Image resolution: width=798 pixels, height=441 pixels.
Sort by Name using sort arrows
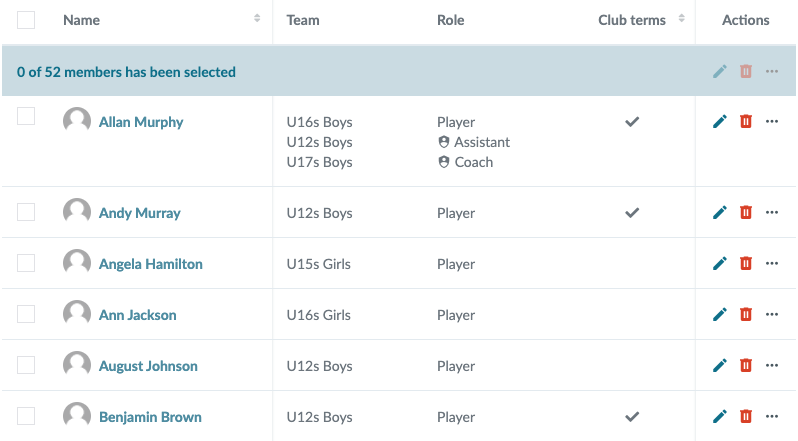point(257,18)
